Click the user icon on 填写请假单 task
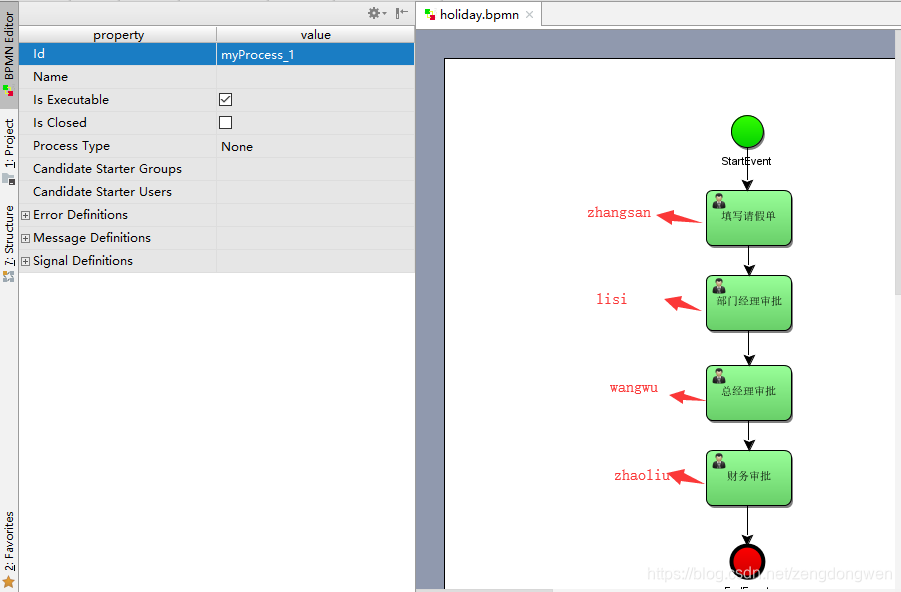 pyautogui.click(x=719, y=201)
